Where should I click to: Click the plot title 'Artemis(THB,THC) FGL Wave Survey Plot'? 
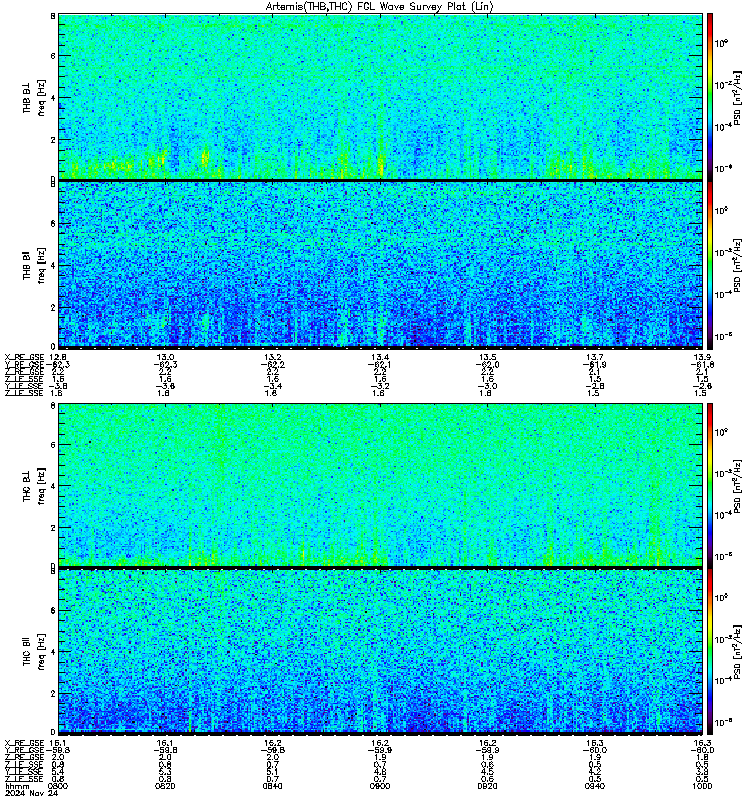[379, 7]
